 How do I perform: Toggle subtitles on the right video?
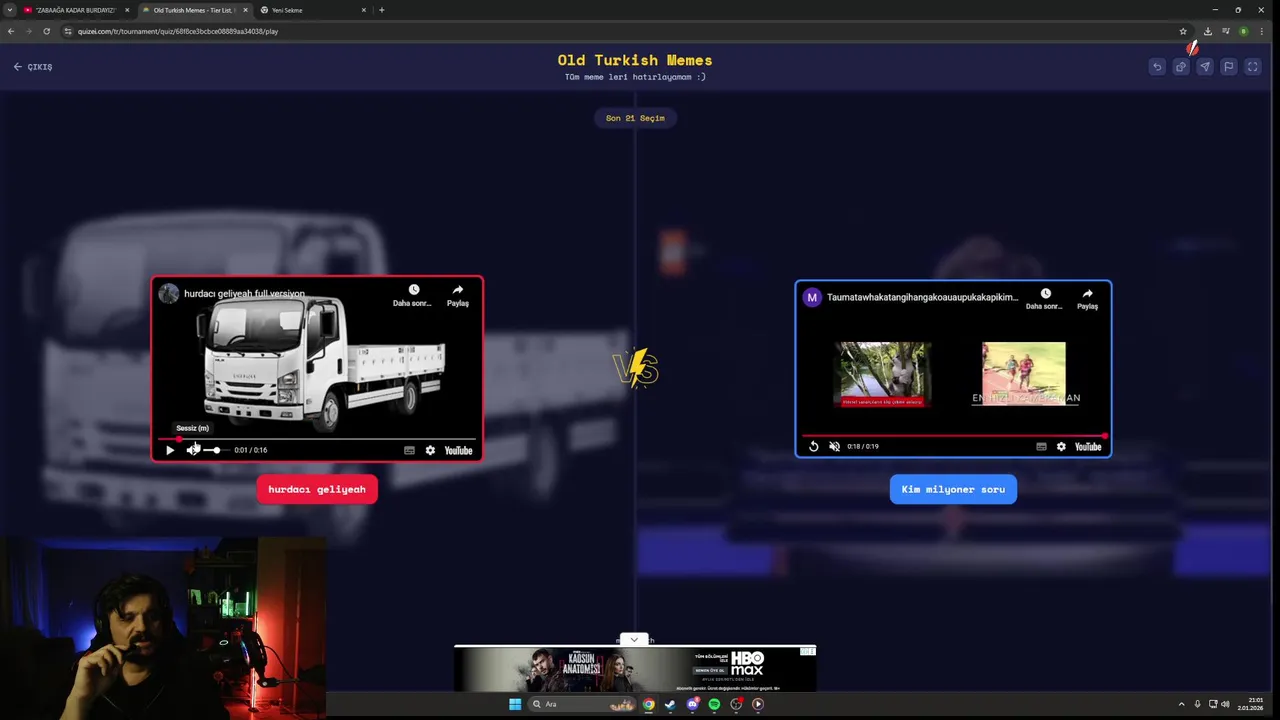pyautogui.click(x=1041, y=447)
